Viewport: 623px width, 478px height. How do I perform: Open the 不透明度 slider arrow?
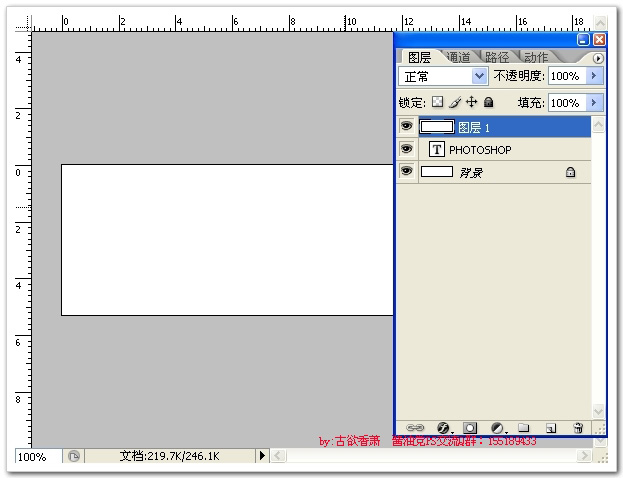pos(594,75)
